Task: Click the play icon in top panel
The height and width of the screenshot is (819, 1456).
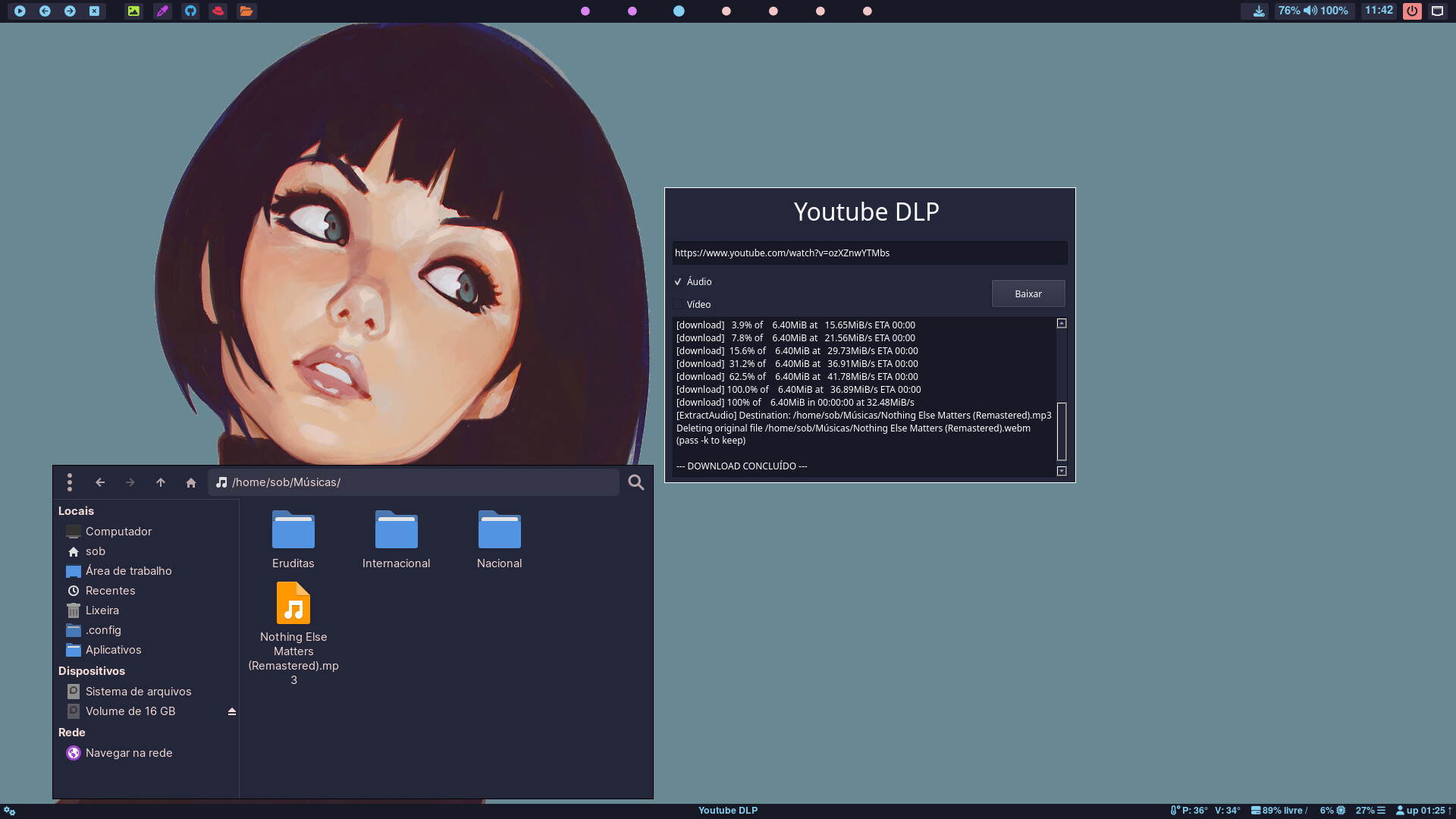Action: point(20,11)
